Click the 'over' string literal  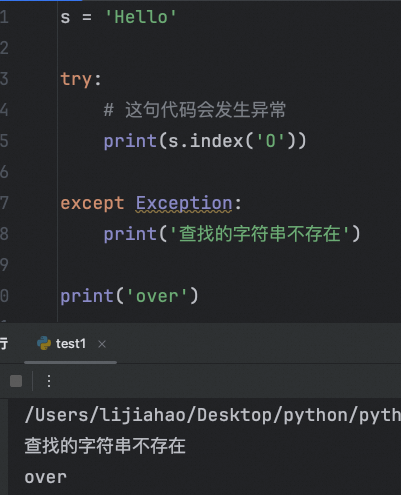[157, 296]
